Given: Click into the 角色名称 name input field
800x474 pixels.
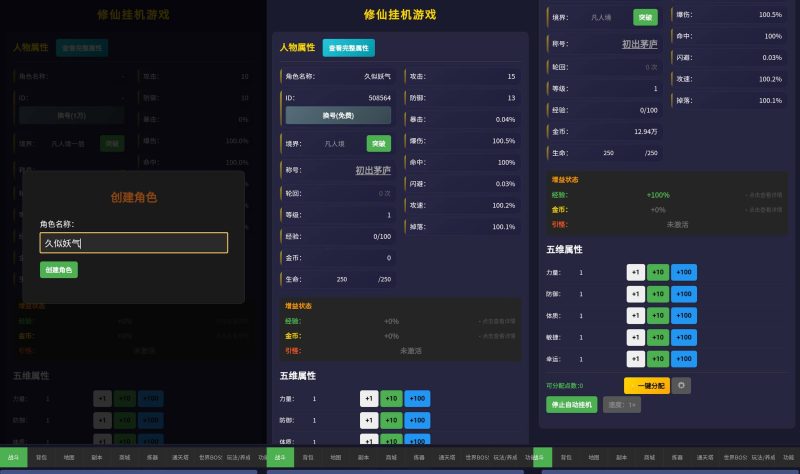Looking at the screenshot, I should (134, 243).
